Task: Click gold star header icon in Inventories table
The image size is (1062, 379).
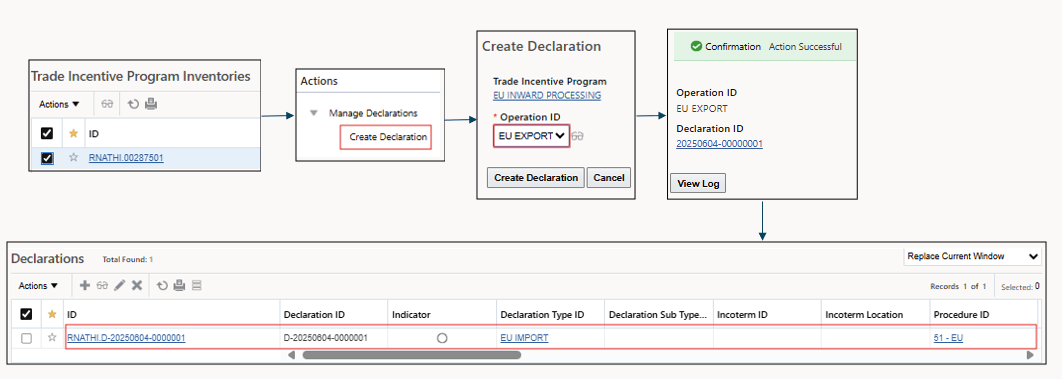Action: click(x=74, y=133)
